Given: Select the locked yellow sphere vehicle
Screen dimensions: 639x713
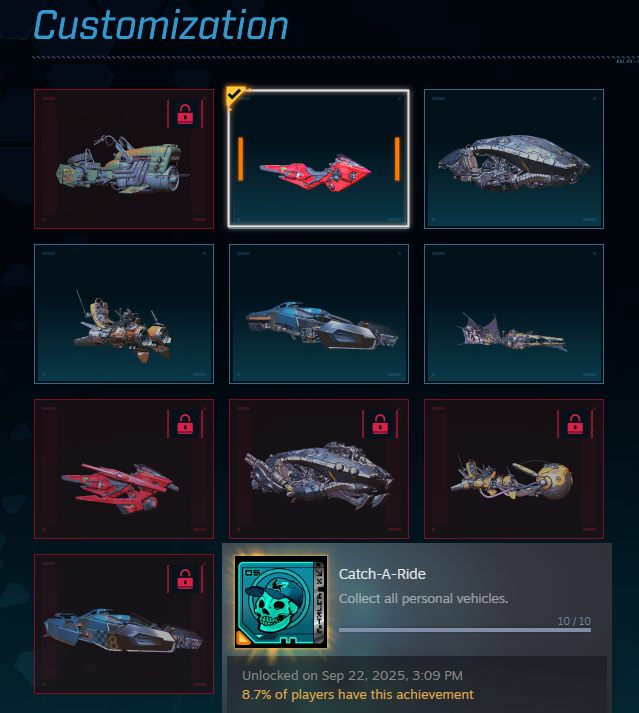Looking at the screenshot, I should [513, 469].
